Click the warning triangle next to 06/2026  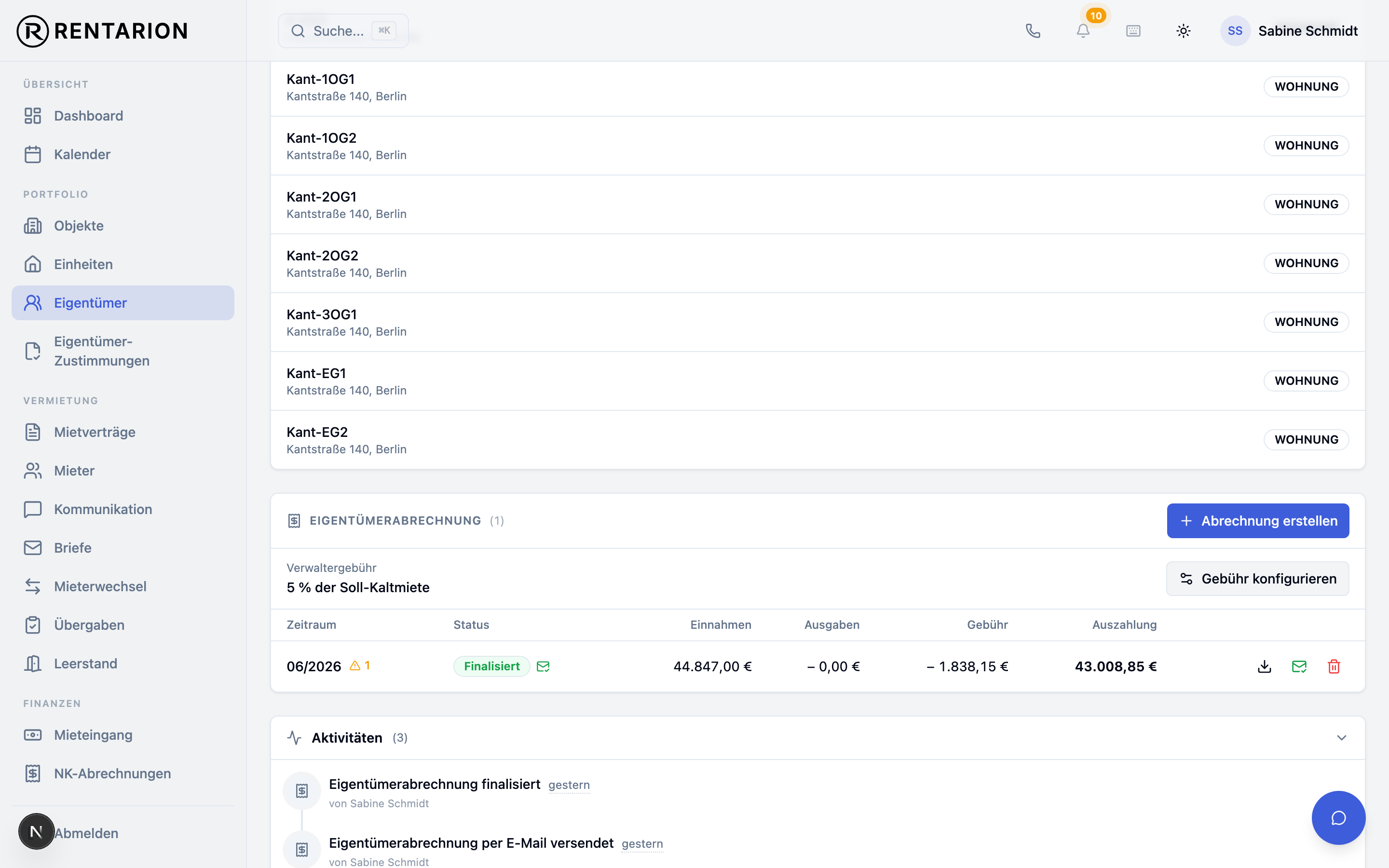(x=355, y=666)
